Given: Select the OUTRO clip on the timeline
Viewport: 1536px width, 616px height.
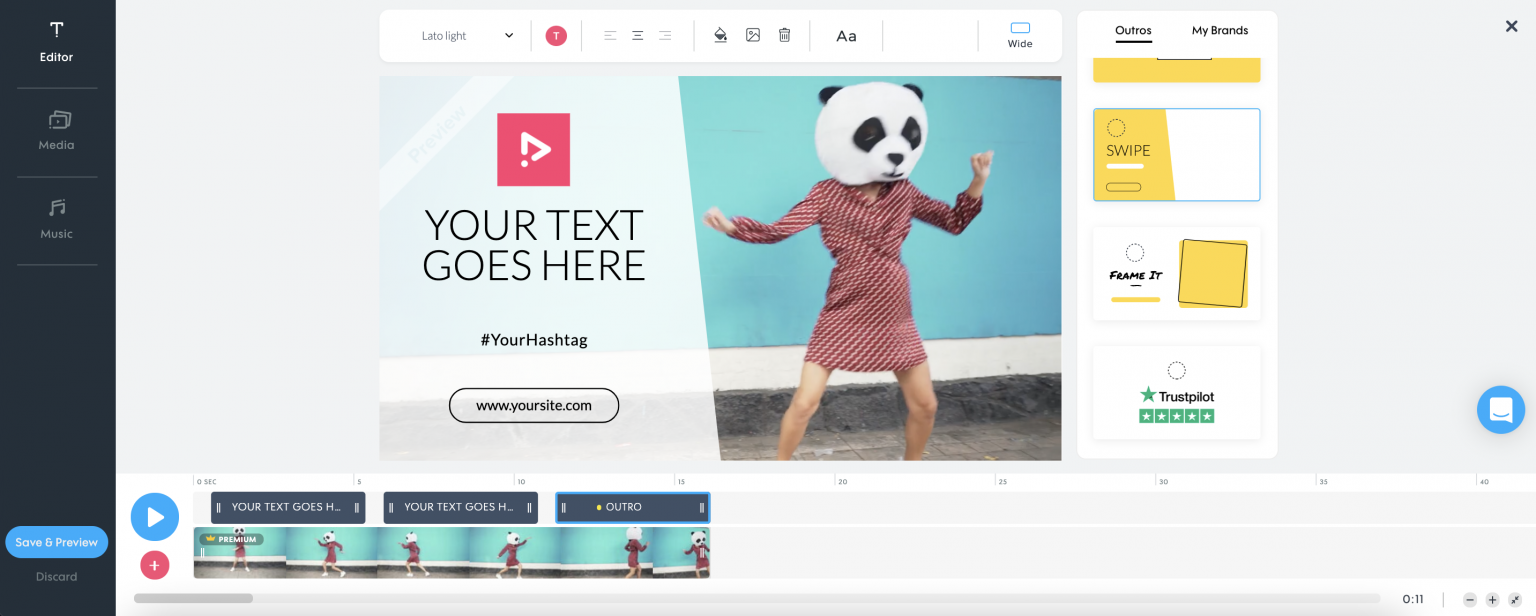Looking at the screenshot, I should pyautogui.click(x=632, y=508).
